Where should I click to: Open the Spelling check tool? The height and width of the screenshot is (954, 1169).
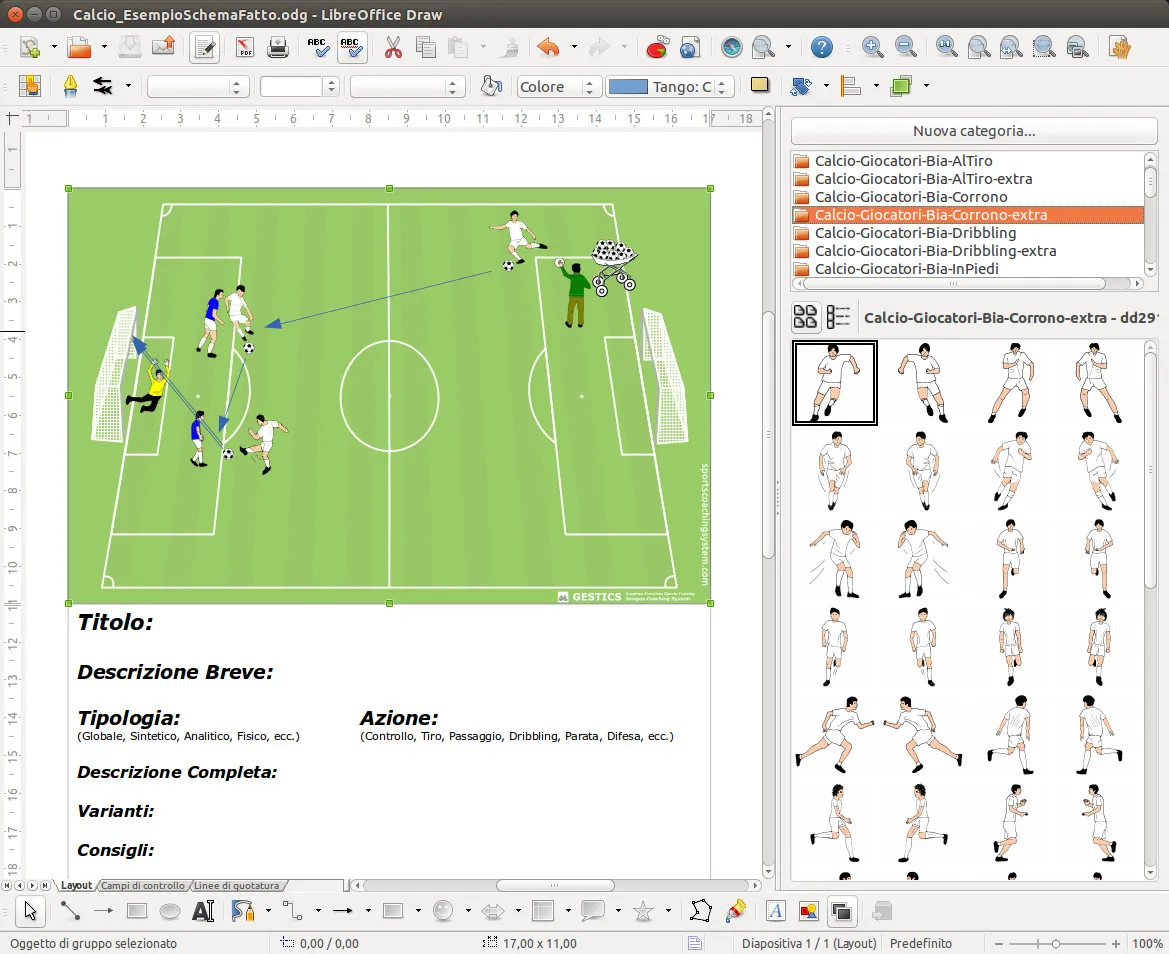click(318, 47)
